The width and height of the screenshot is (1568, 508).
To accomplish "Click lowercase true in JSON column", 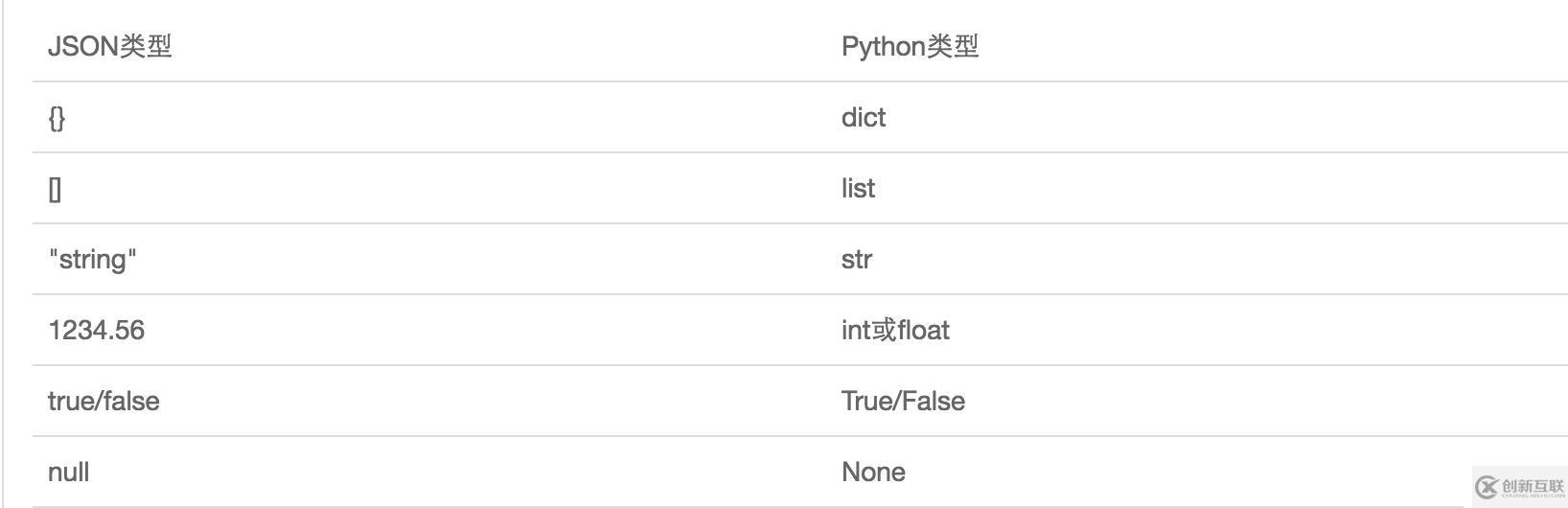I will point(69,402).
